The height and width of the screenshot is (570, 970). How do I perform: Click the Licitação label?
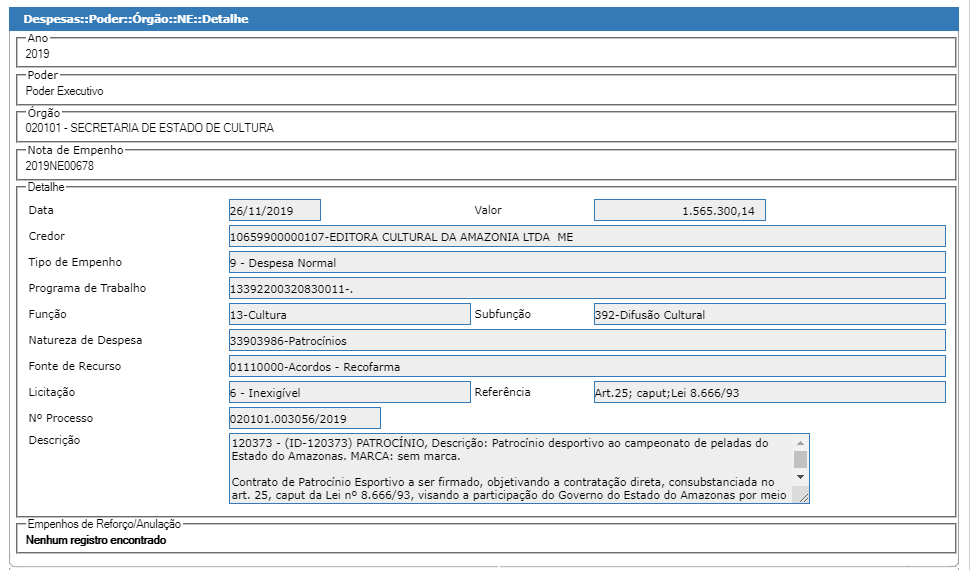pyautogui.click(x=52, y=392)
